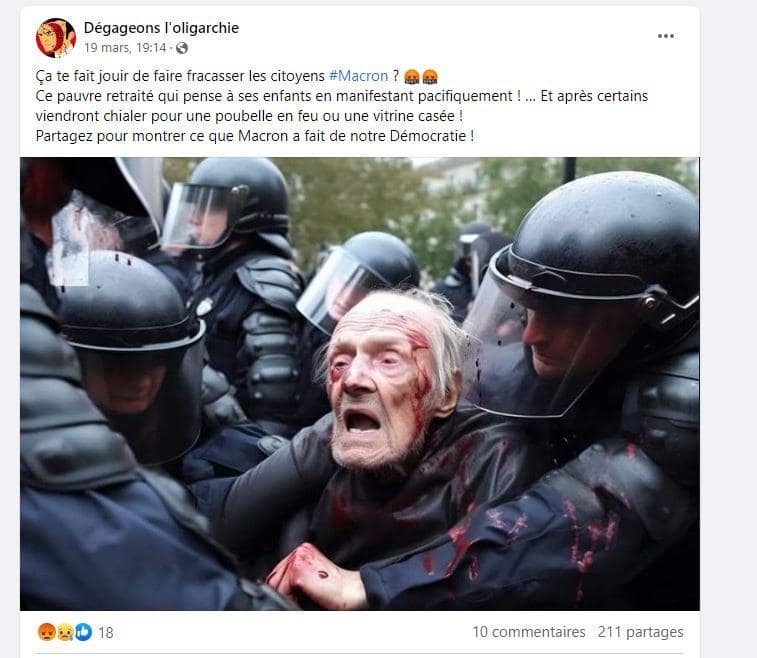757x658 pixels.
Task: Click the crying sad reaction icon
Action: (x=65, y=632)
